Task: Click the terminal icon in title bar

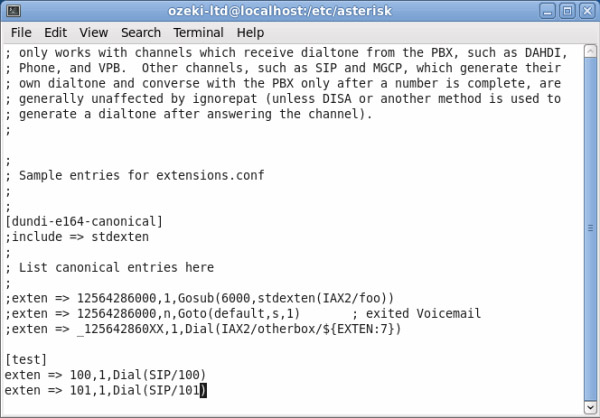Action: tap(14, 11)
